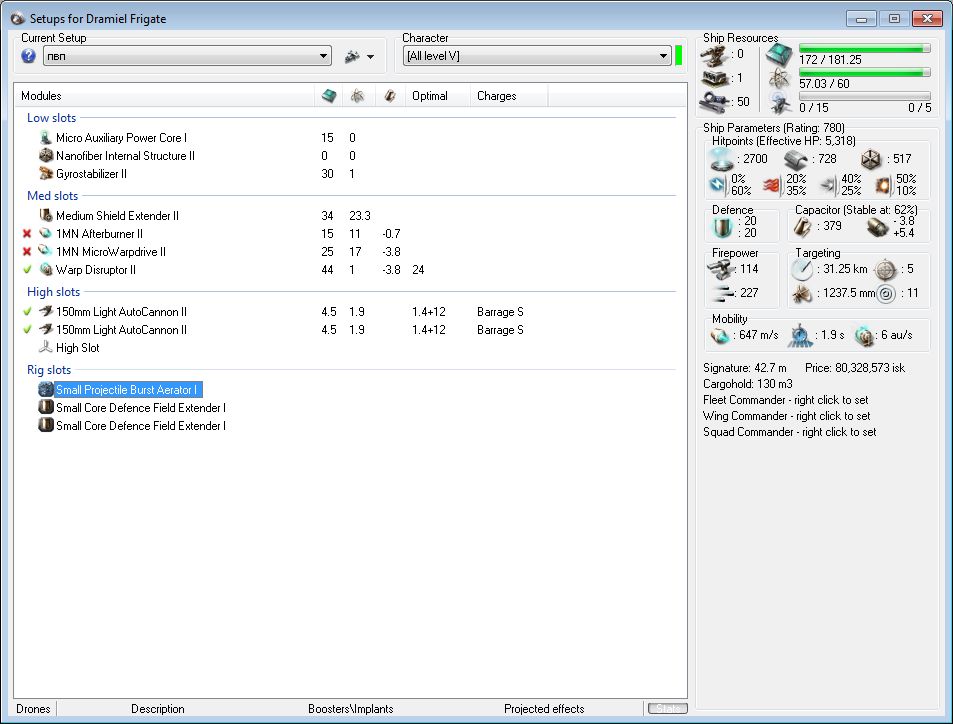Click the max velocity icon in Mobility
Screen dimensions: 953x724
coord(720,335)
